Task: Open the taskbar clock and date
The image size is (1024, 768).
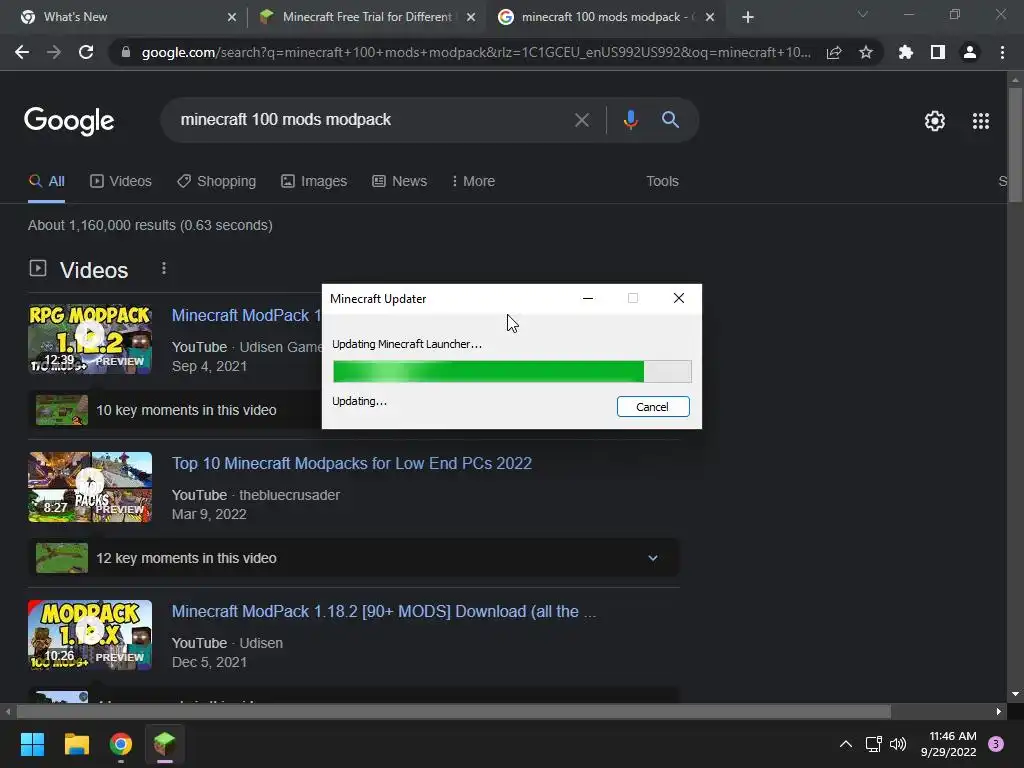Action: click(x=949, y=744)
